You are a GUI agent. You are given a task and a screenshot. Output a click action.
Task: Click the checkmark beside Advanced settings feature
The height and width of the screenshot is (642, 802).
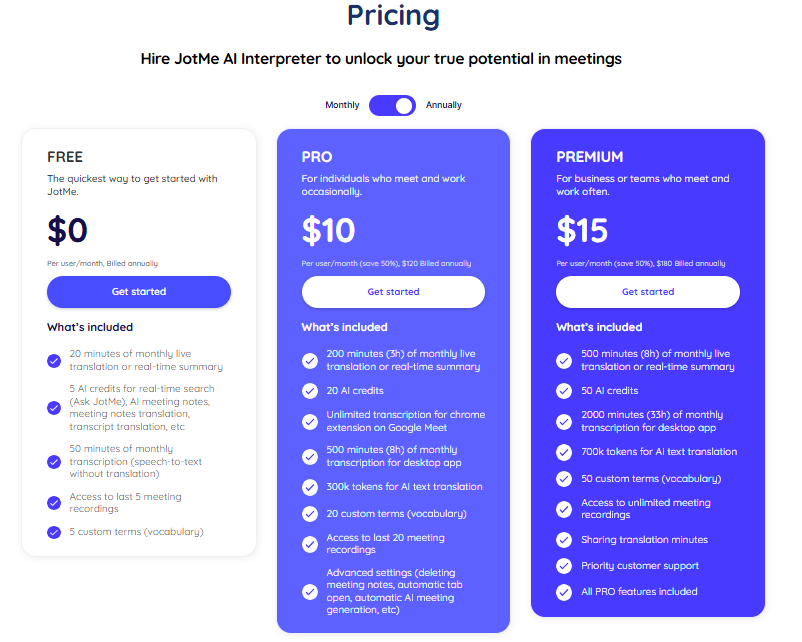309,591
